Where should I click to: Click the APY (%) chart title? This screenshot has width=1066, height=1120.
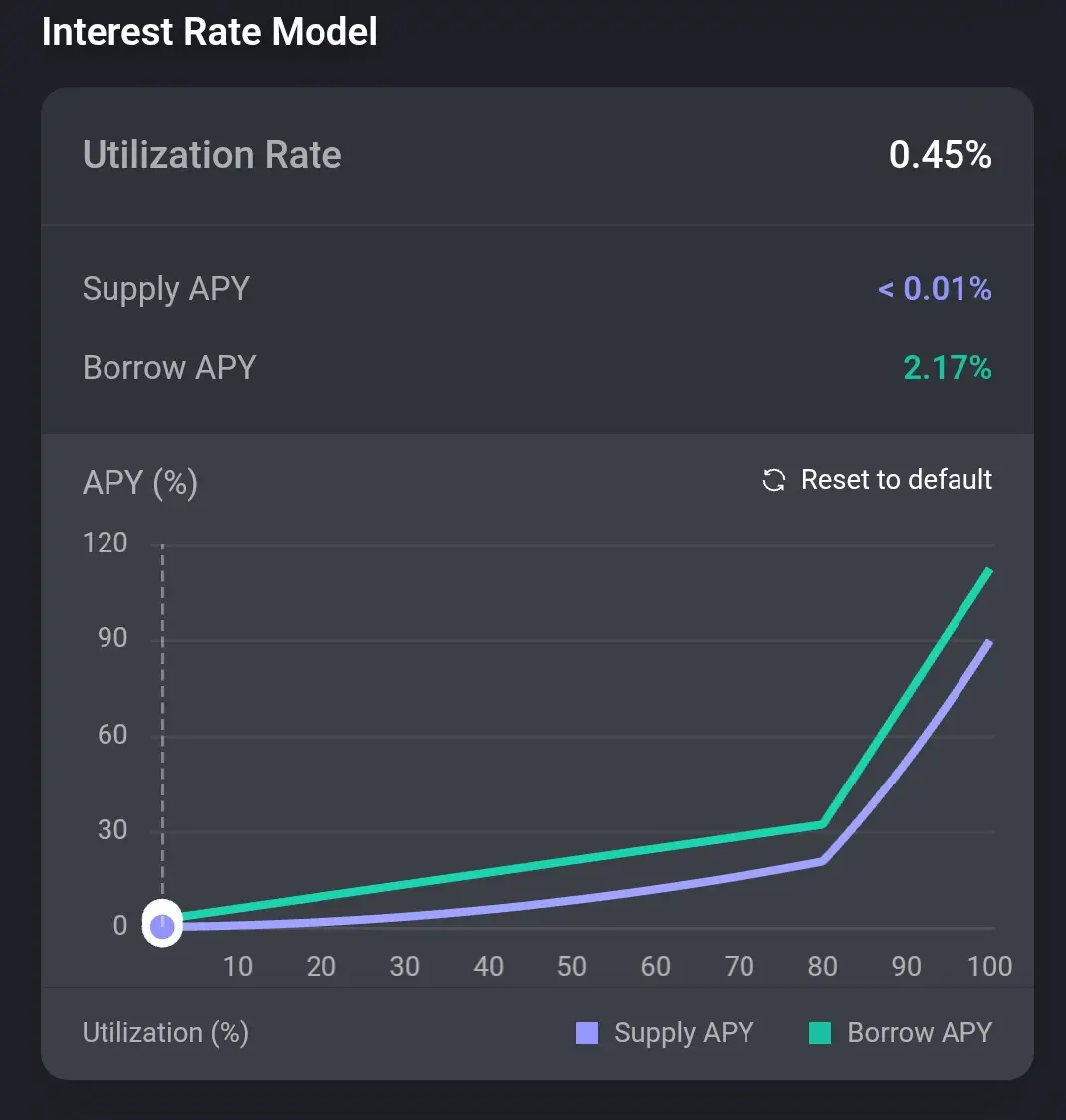pyautogui.click(x=140, y=483)
